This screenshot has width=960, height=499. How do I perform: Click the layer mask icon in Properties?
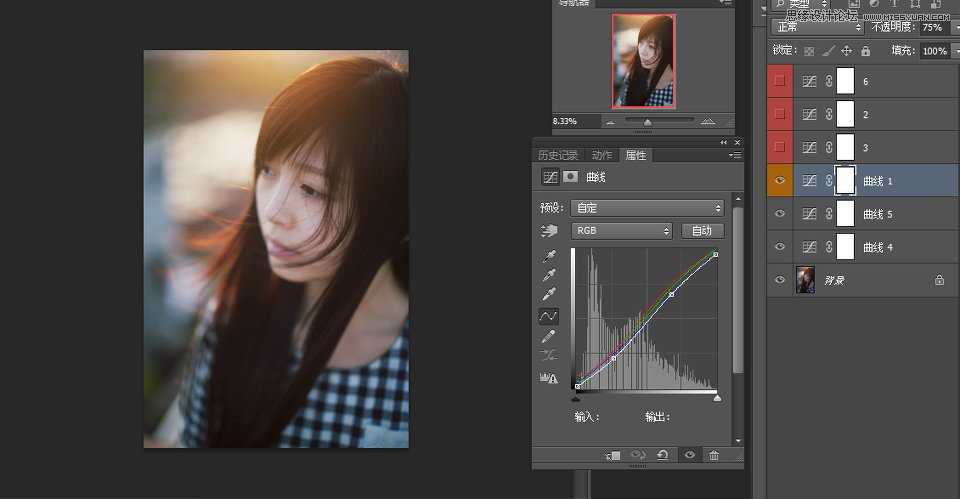click(x=571, y=177)
